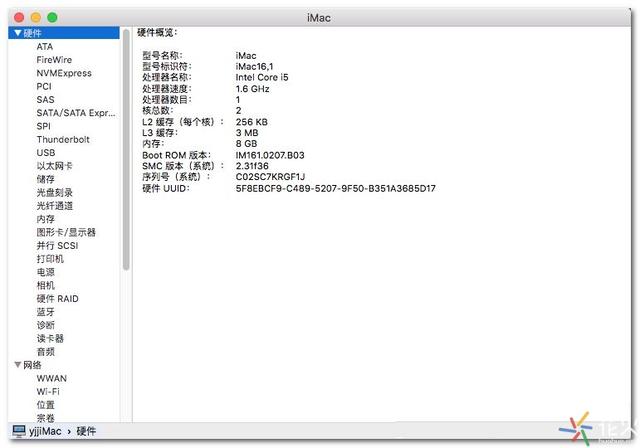This screenshot has width=640, height=448.
Task: Select 音频 in the sidebar
Action: coord(45,352)
